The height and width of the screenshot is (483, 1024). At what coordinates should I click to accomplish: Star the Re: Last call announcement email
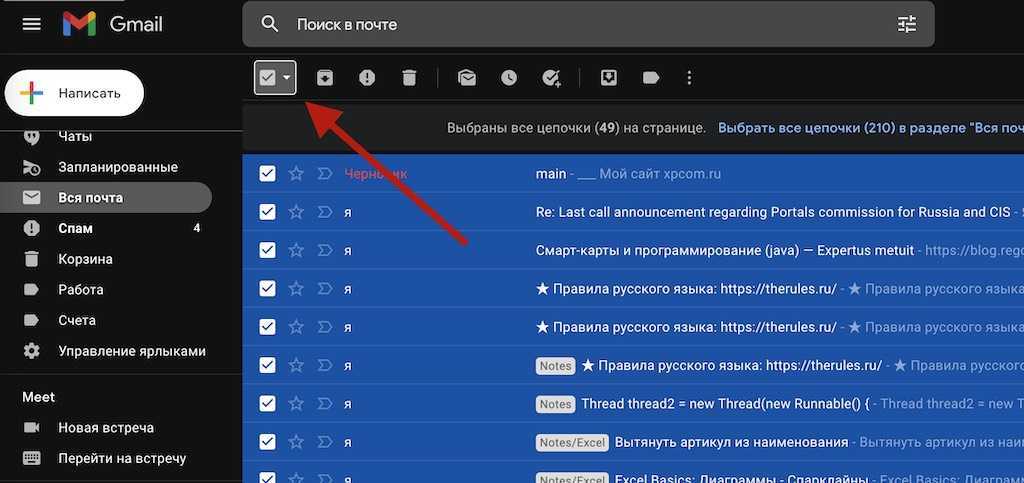point(296,212)
